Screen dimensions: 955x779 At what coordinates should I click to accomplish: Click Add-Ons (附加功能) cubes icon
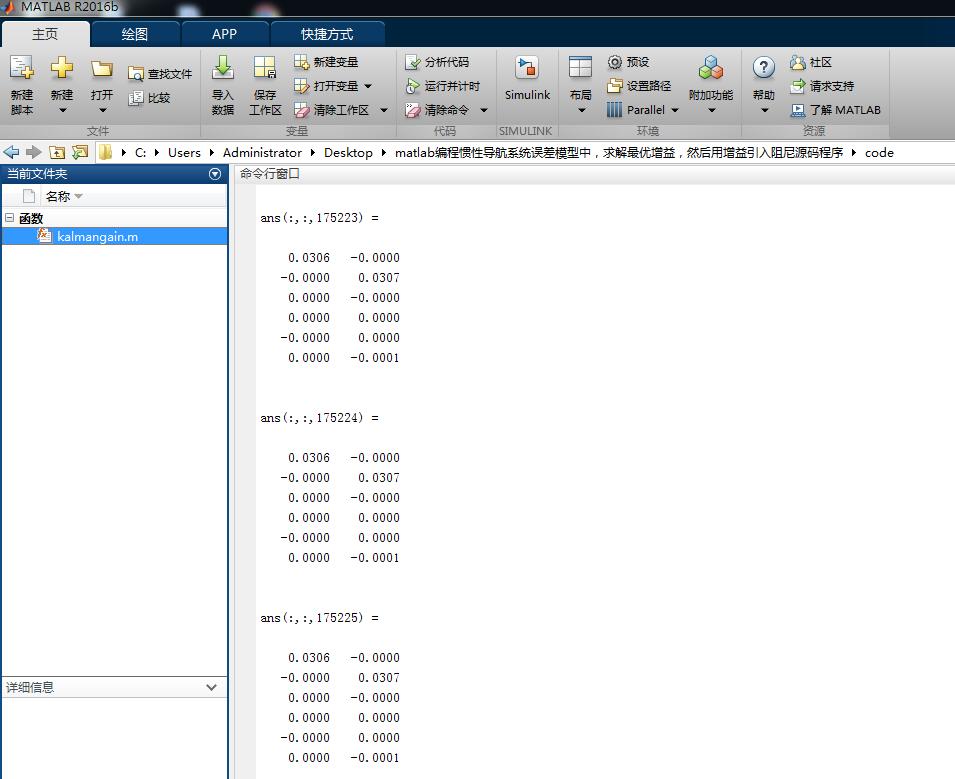click(711, 67)
